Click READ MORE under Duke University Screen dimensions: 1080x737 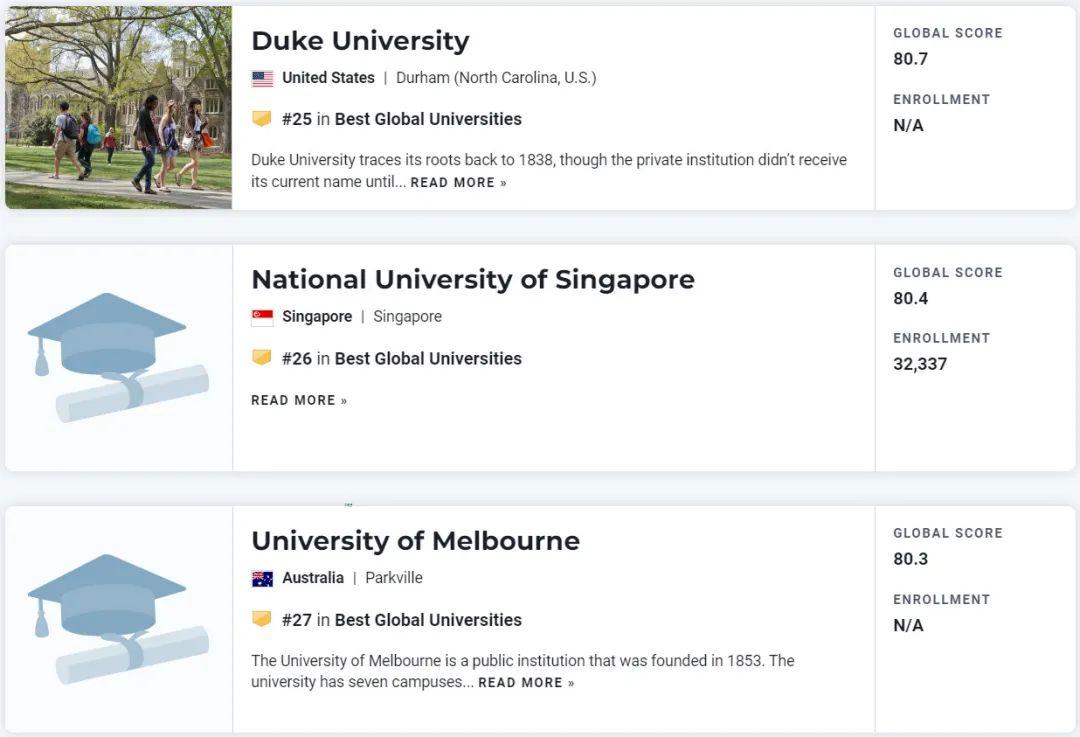[451, 182]
